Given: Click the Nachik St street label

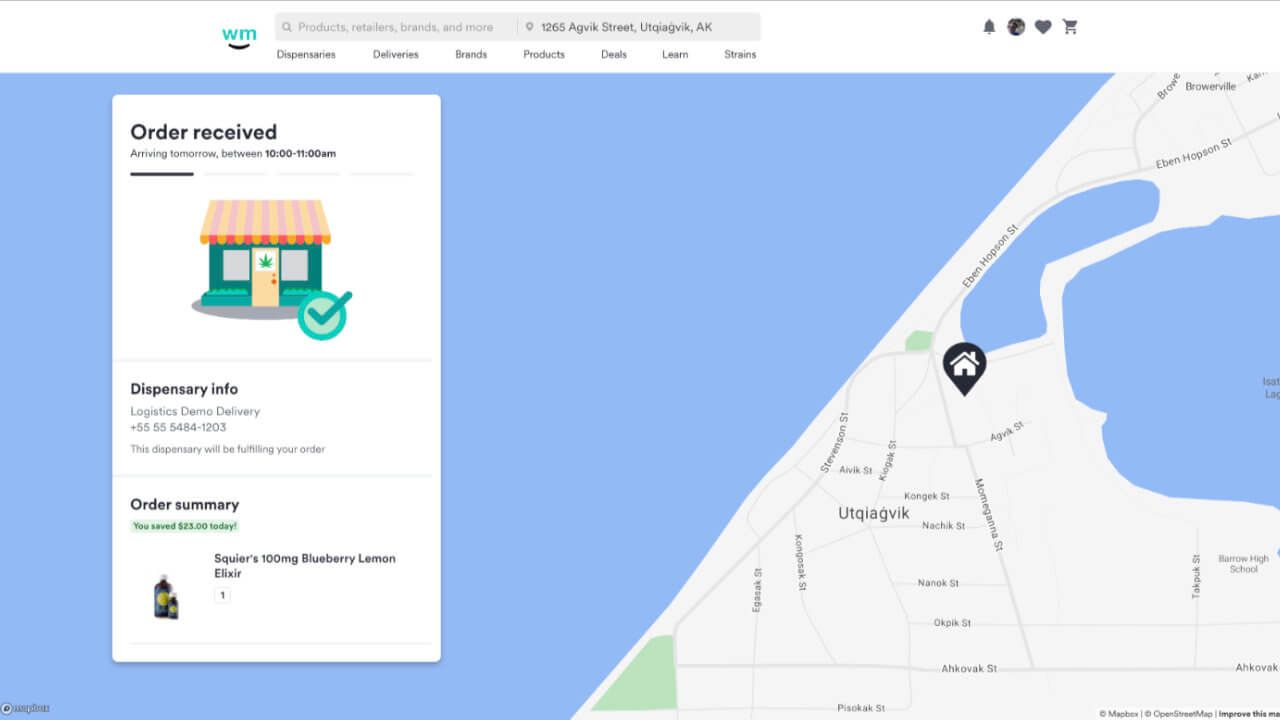Looking at the screenshot, I should 944,526.
